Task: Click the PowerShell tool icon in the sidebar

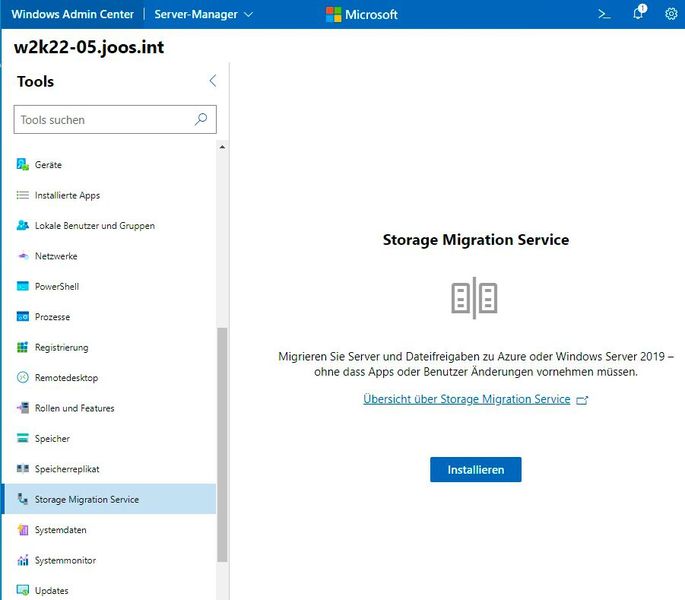Action: tap(23, 286)
